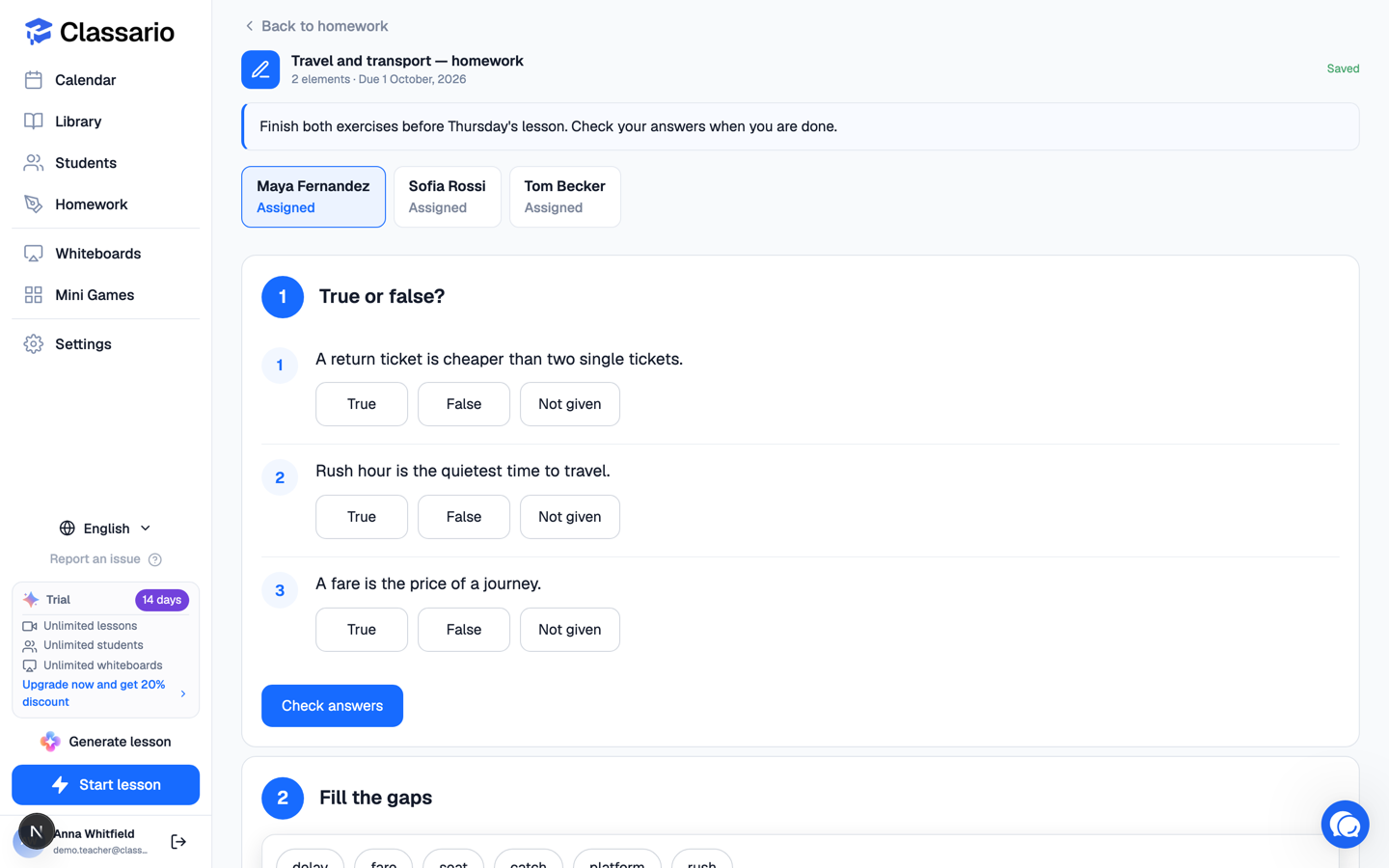Choose Not given for the rush hour statement
The width and height of the screenshot is (1389, 868).
[x=570, y=517]
